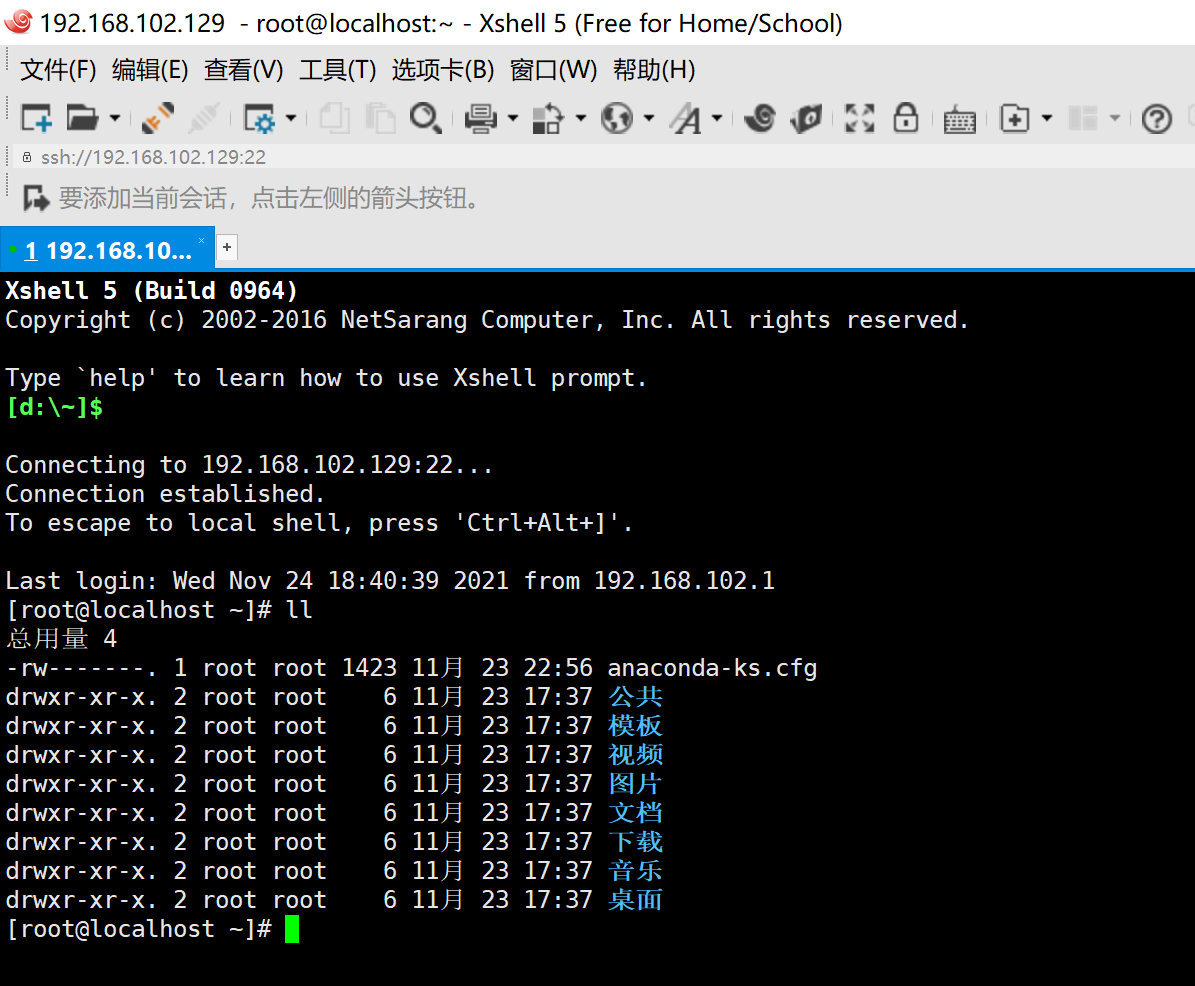The height and width of the screenshot is (986, 1195).
Task: Click the 音乐 directory name
Action: (x=636, y=870)
